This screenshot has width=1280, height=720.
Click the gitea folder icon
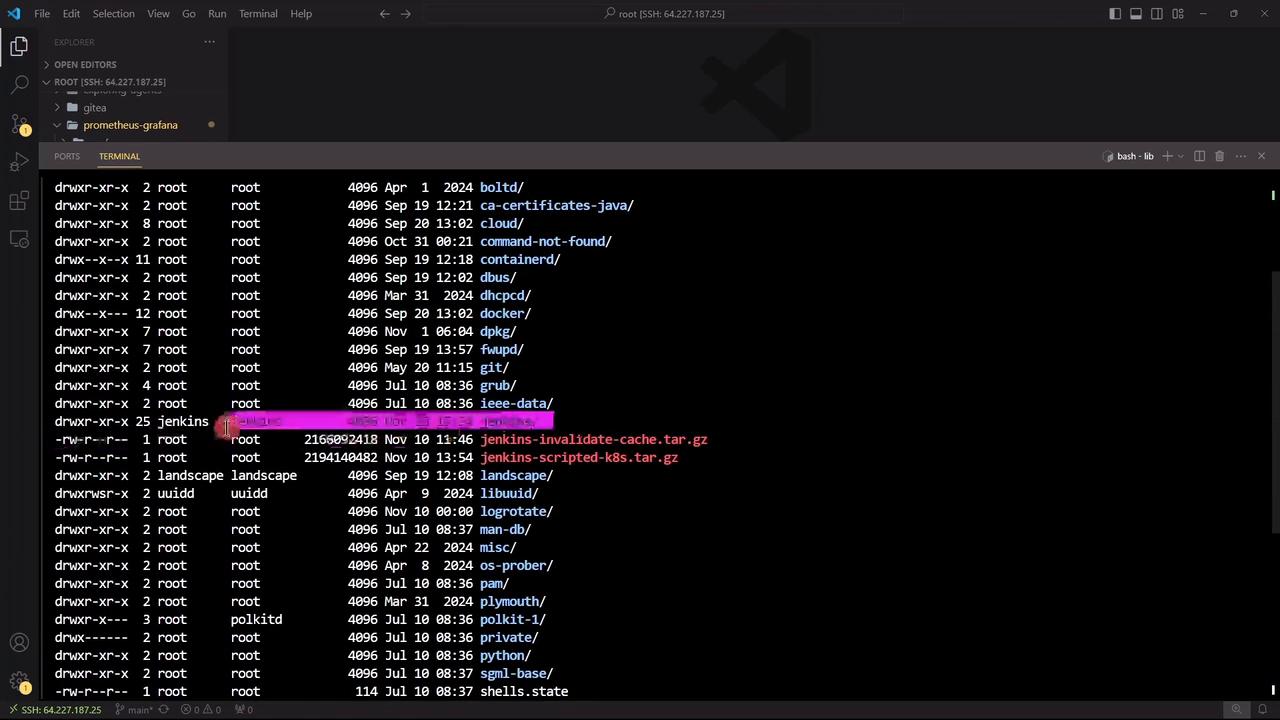(72, 107)
